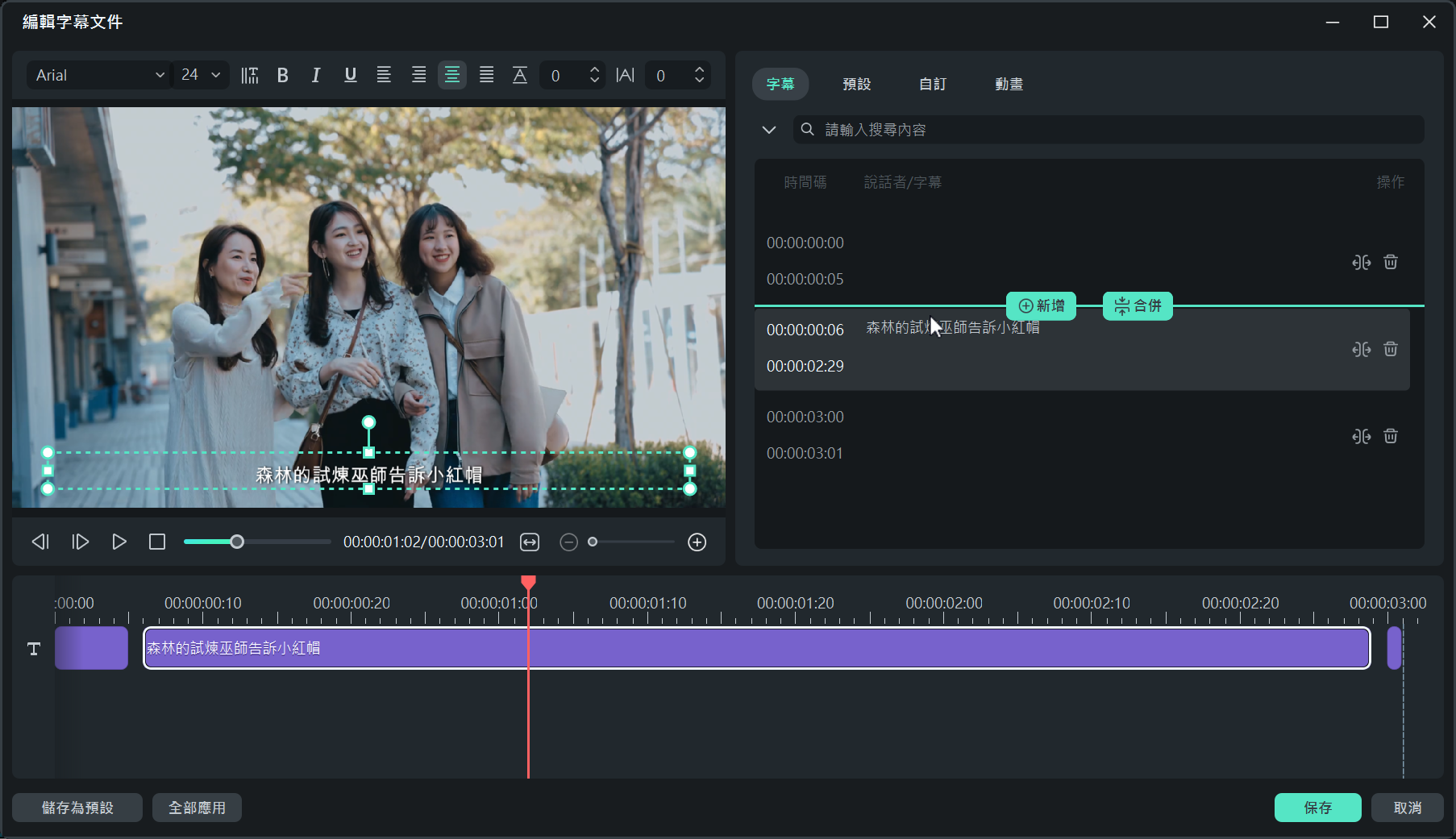Click the playback progress slider handle
The image size is (1456, 839).
(237, 542)
